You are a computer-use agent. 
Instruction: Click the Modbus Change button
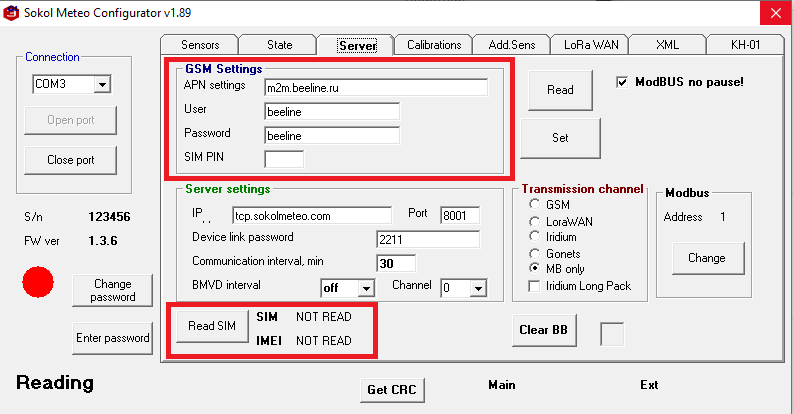coord(707,258)
